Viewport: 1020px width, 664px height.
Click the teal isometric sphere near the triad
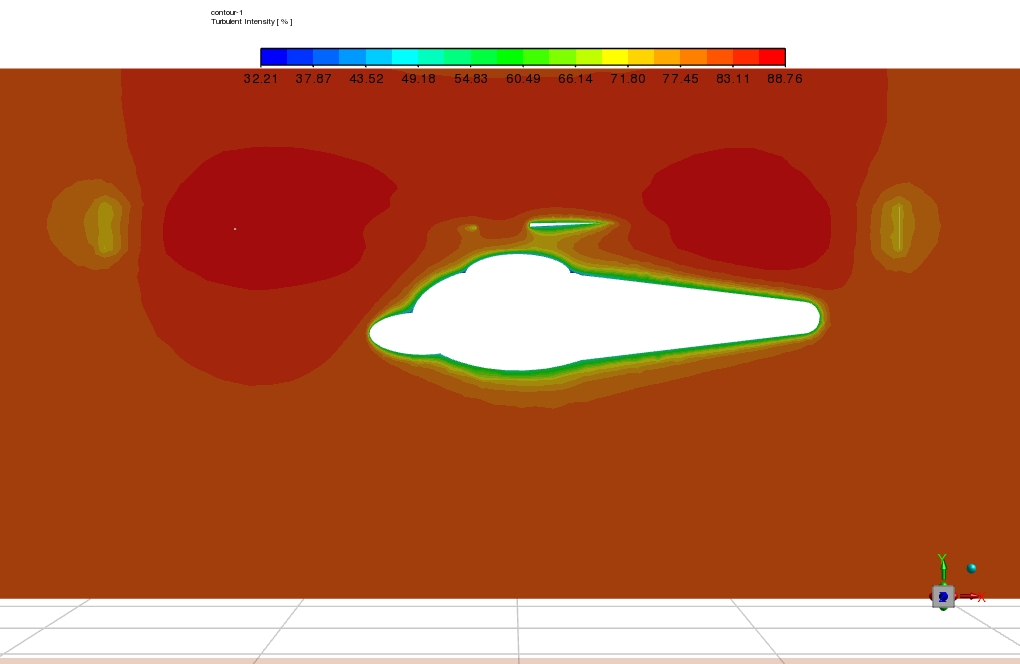(971, 569)
